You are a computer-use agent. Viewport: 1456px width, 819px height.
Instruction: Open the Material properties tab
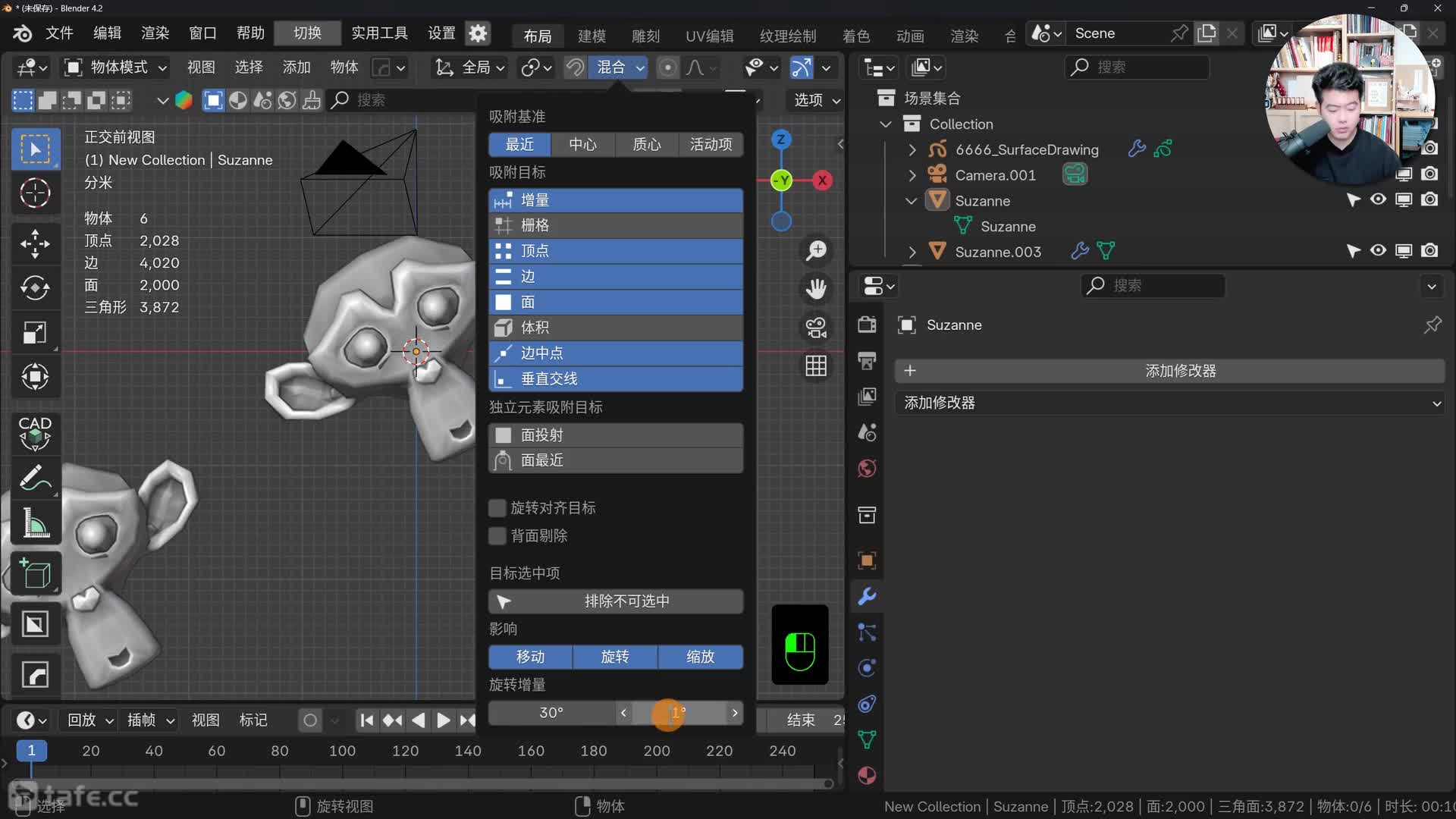point(867,775)
